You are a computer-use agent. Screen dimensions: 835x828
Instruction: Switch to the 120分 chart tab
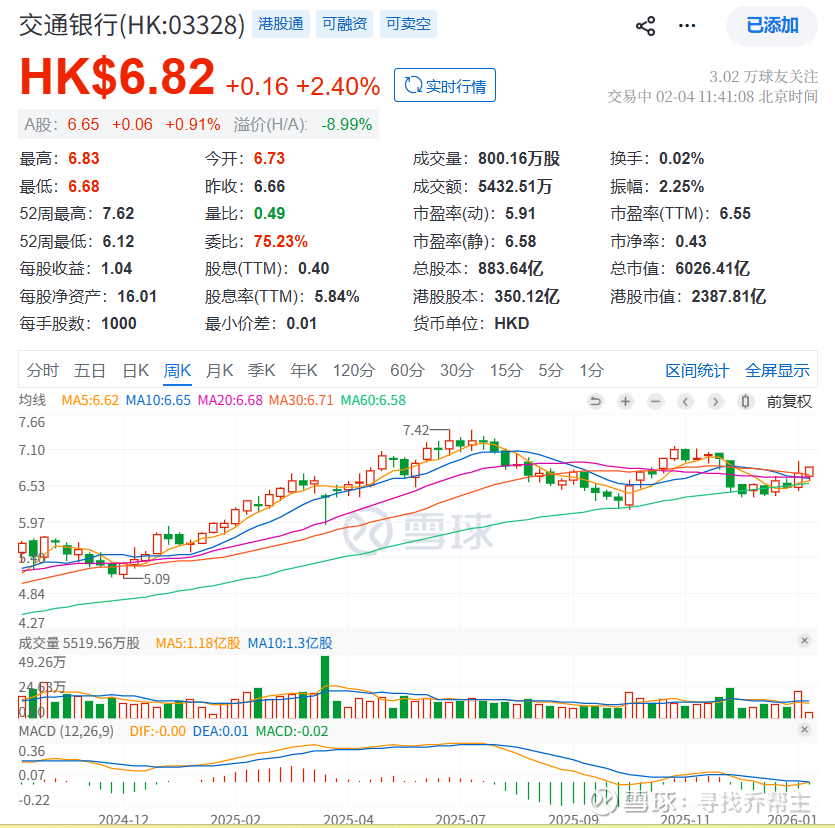point(354,370)
